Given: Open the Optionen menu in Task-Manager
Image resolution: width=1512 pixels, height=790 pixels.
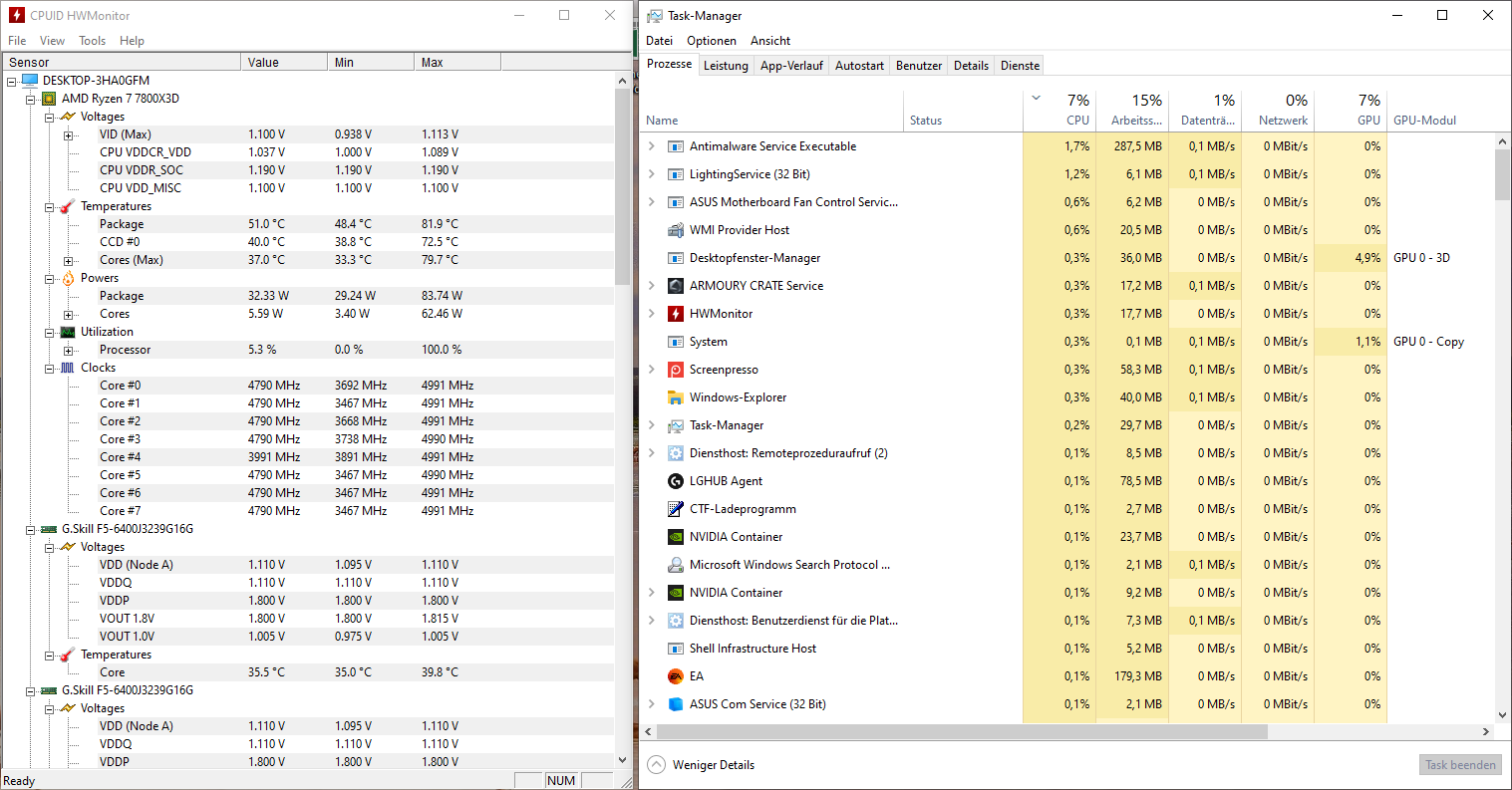Looking at the screenshot, I should click(x=712, y=41).
